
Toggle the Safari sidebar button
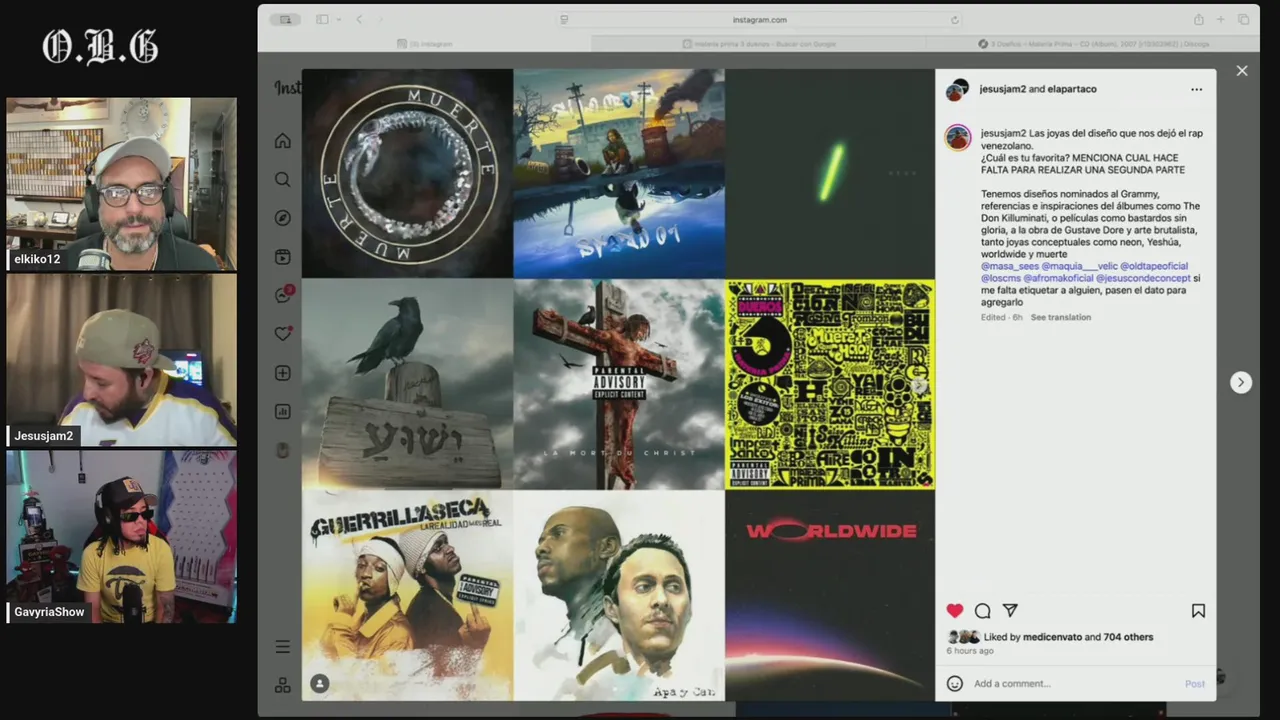322,20
